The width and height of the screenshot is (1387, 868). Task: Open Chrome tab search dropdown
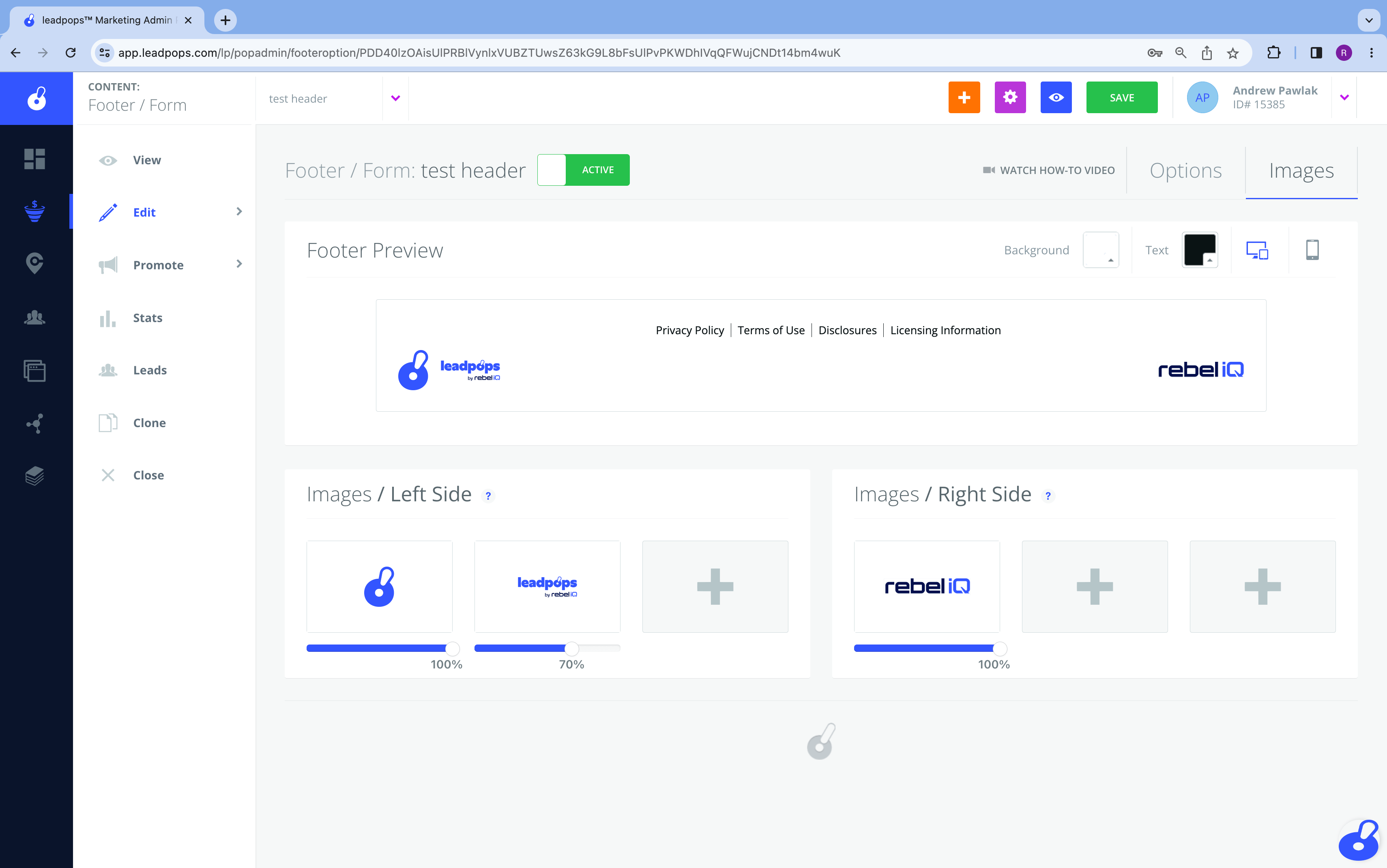click(x=1369, y=20)
